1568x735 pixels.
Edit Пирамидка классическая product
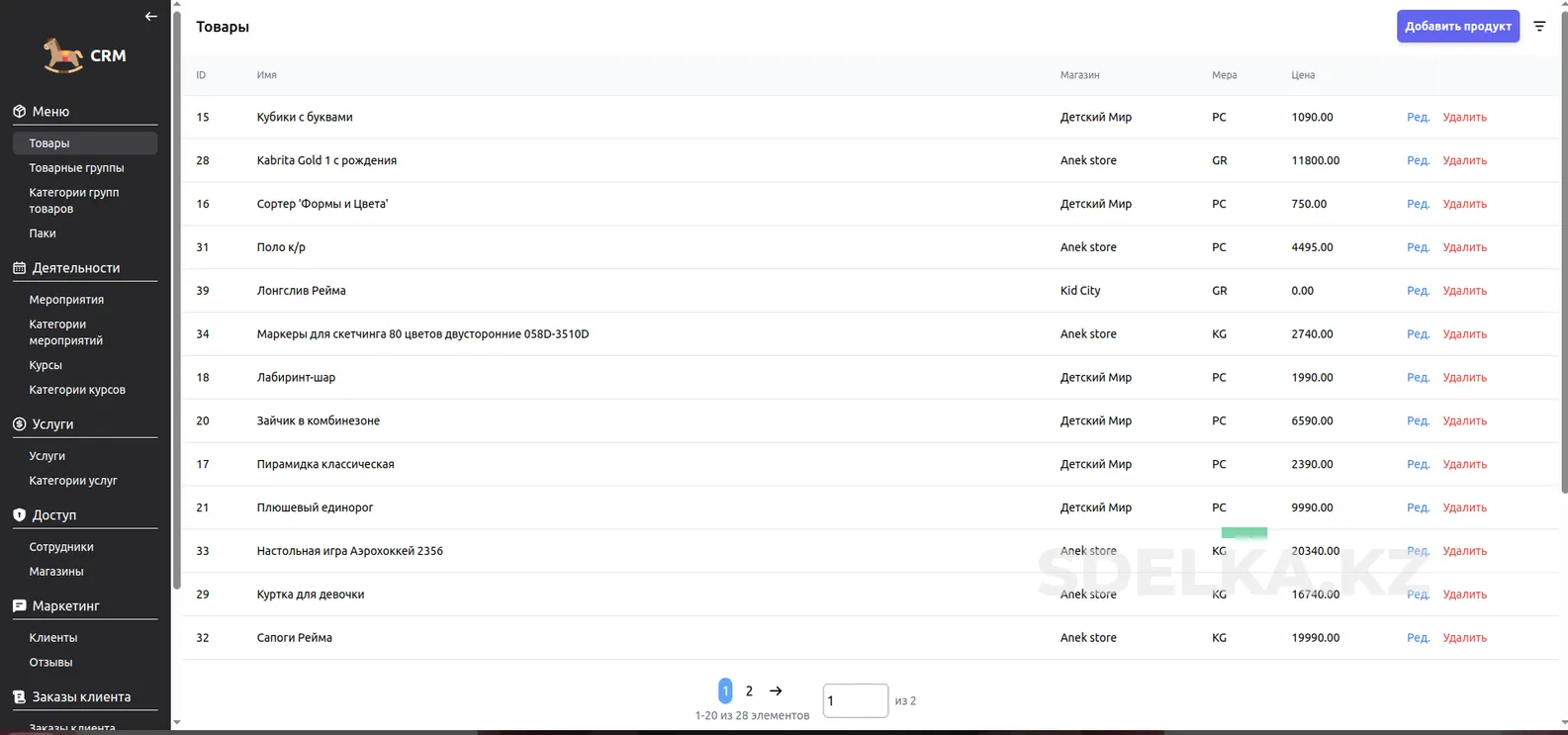click(1418, 465)
